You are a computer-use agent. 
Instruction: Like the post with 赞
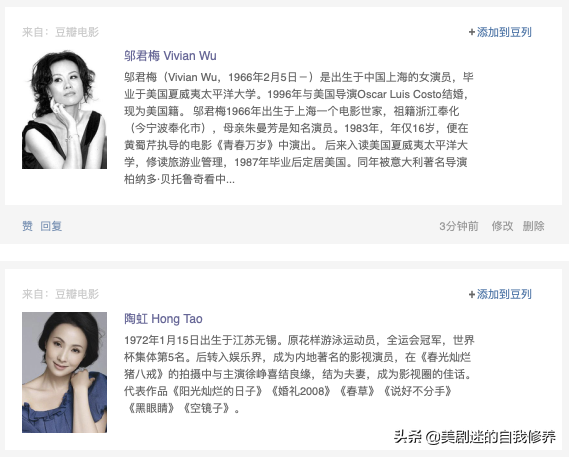pyautogui.click(x=28, y=226)
